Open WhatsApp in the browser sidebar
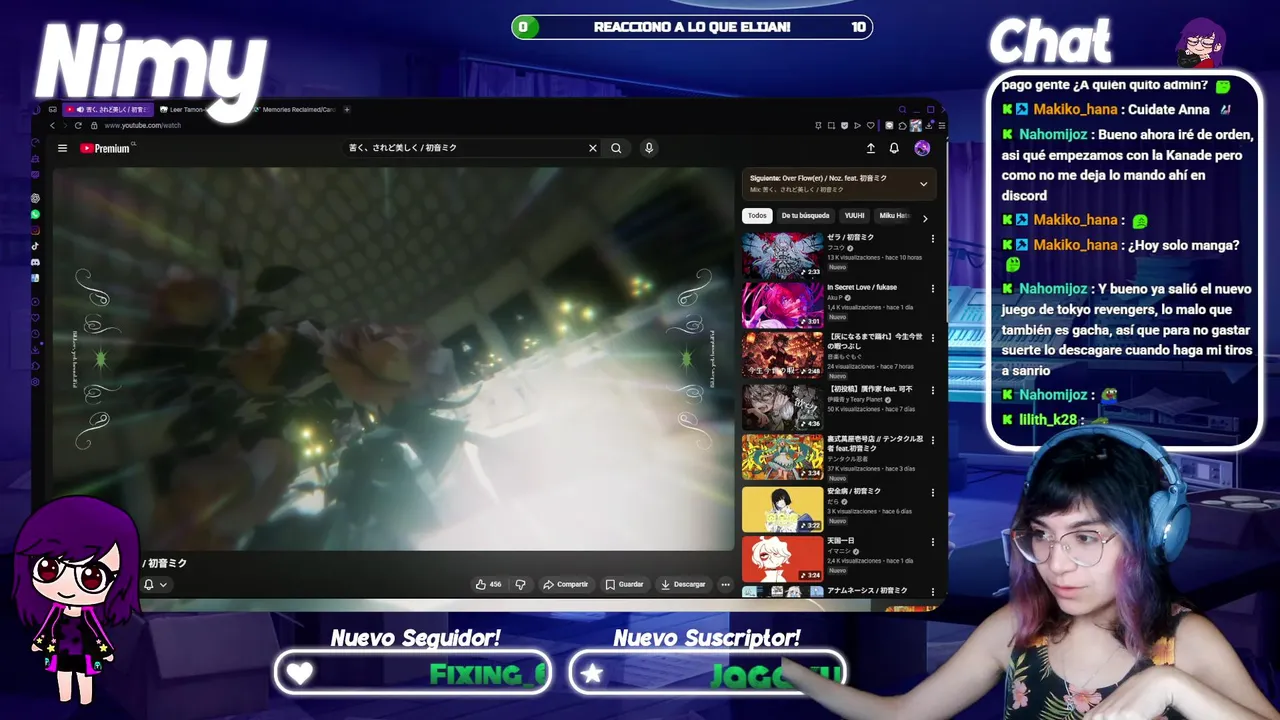Screen dimensions: 1280x720 pos(35,214)
